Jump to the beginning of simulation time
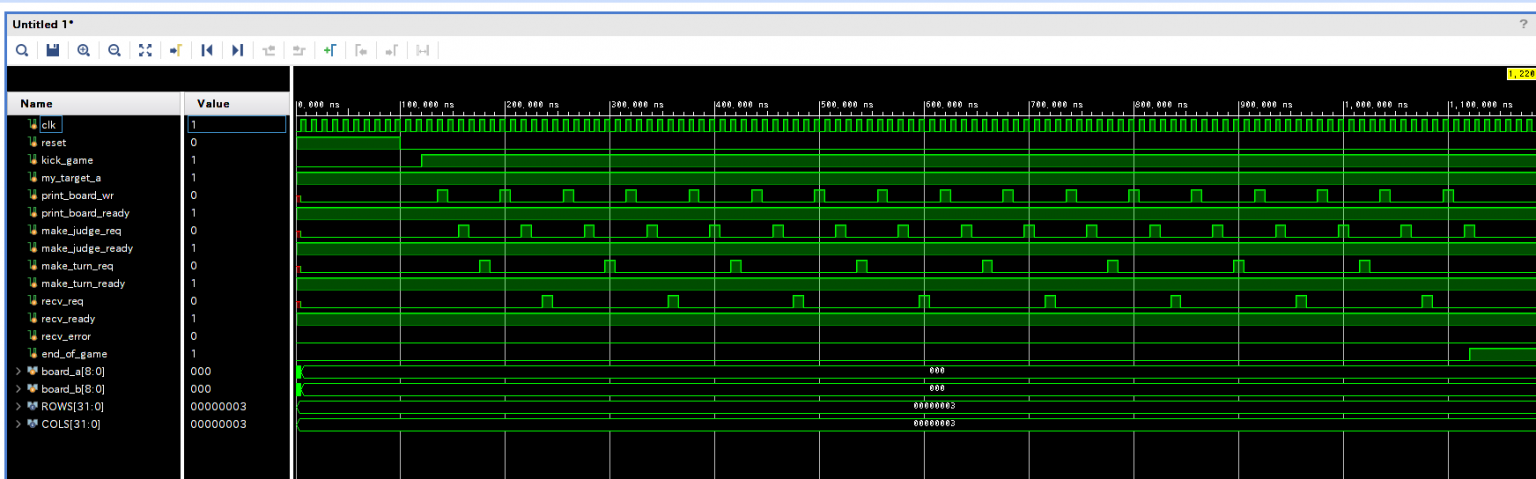The height and width of the screenshot is (479, 1536). click(x=207, y=50)
